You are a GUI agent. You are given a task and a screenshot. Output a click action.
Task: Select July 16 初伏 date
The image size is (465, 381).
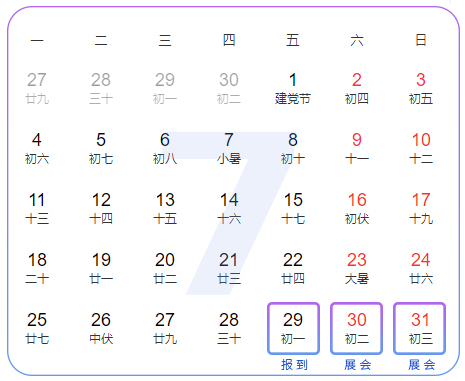pos(357,209)
